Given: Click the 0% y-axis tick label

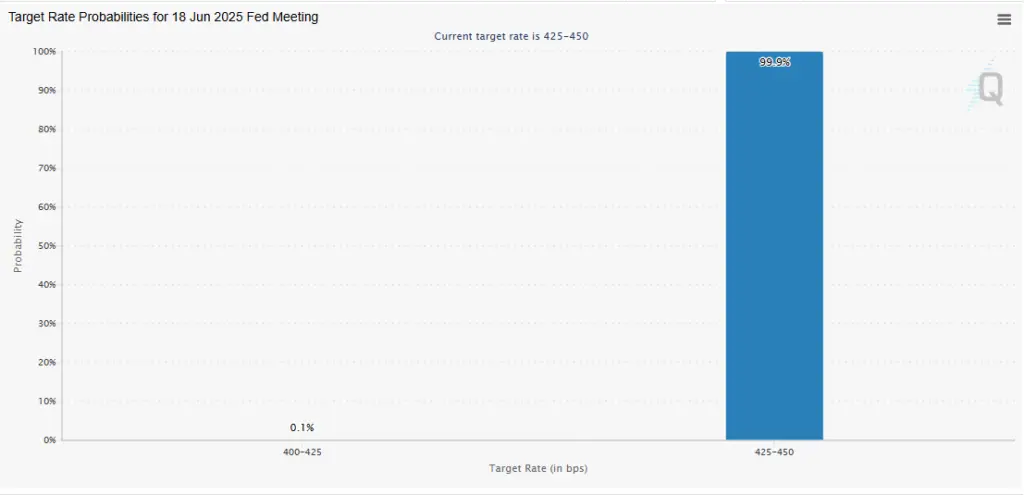Looking at the screenshot, I should click(48, 440).
